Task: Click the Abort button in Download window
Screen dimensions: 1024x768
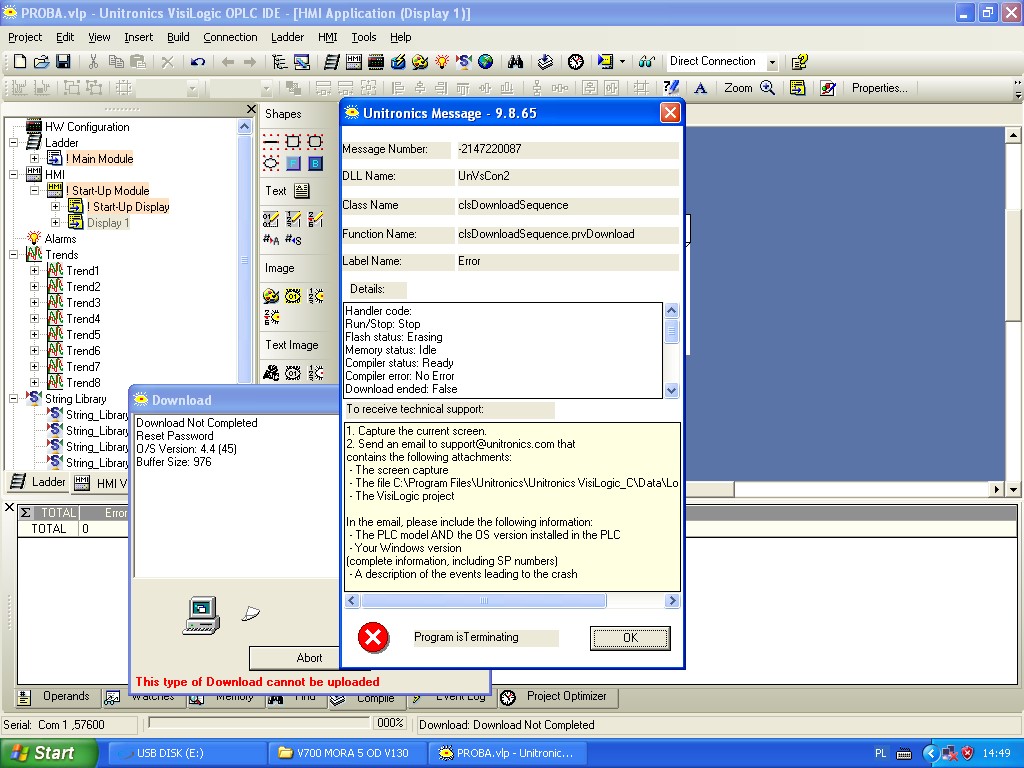Action: [309, 658]
